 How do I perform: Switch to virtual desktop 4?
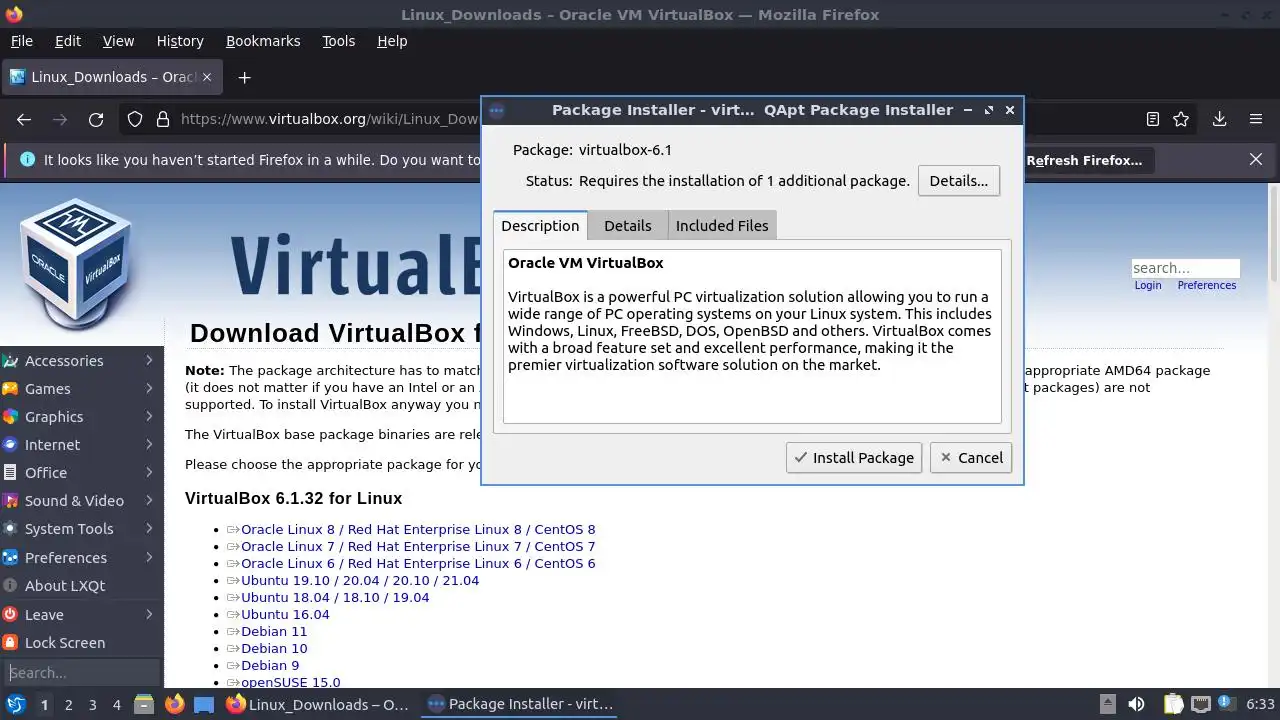pyautogui.click(x=116, y=704)
